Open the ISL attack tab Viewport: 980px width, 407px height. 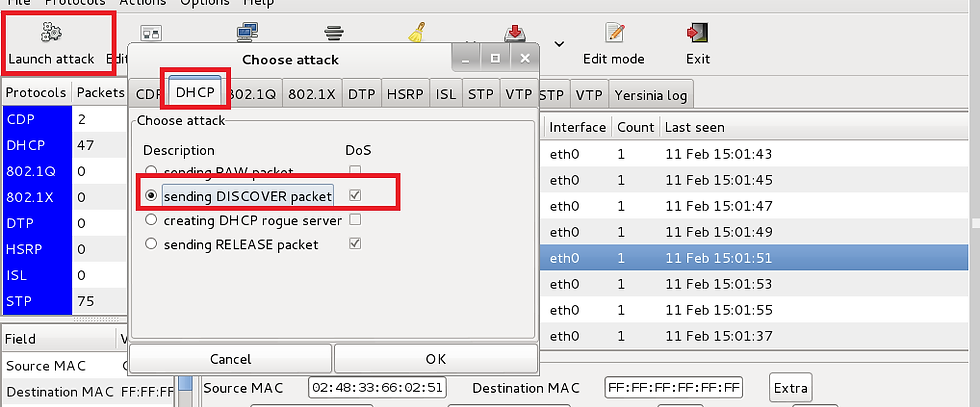coord(446,94)
